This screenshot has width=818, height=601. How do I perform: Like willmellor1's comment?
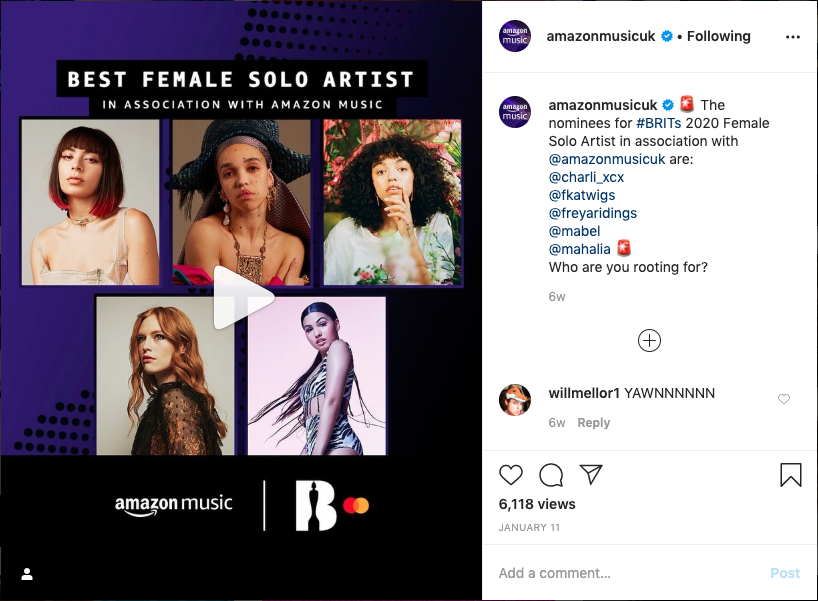pyautogui.click(x=784, y=399)
